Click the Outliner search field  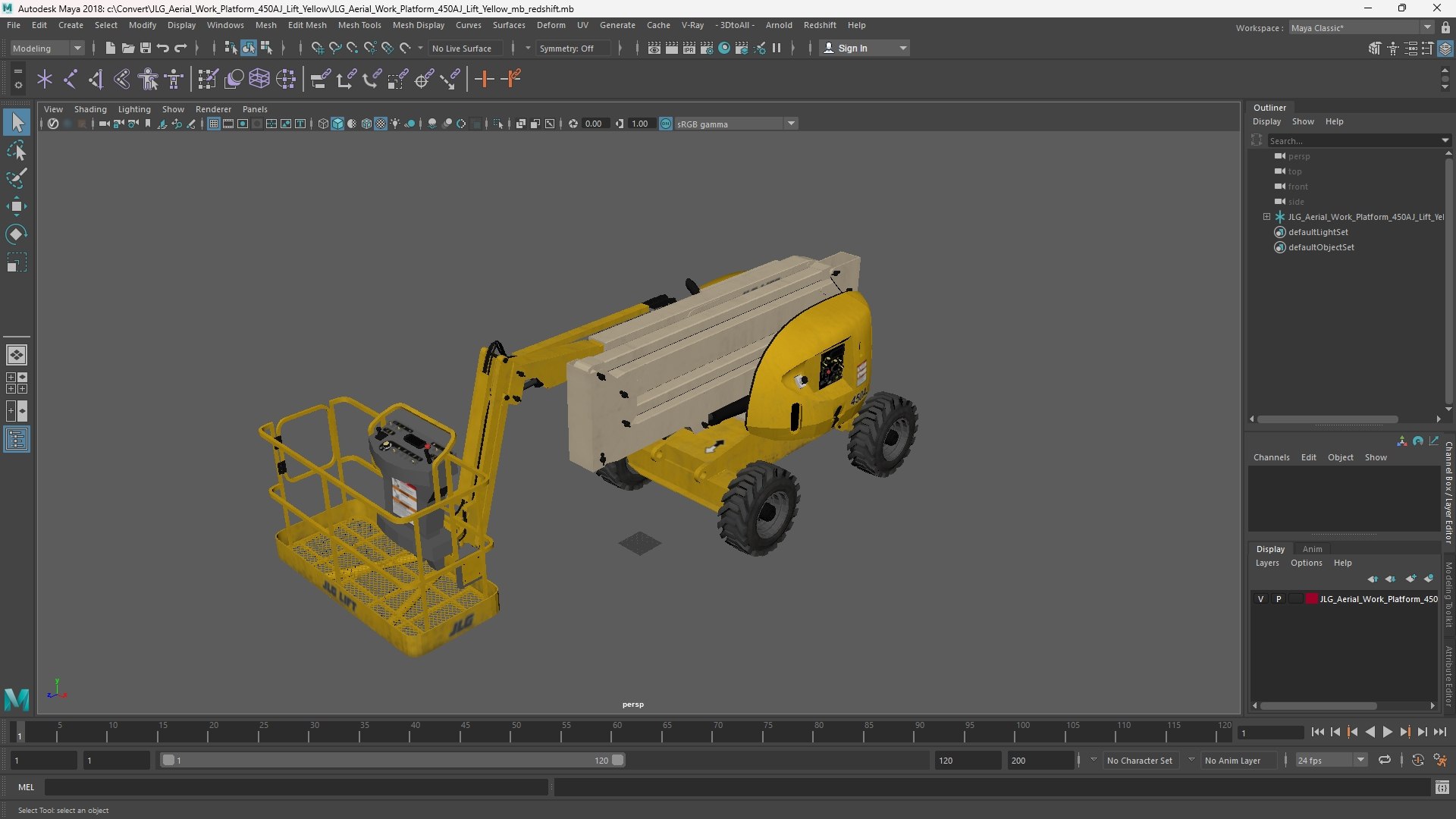(1354, 140)
